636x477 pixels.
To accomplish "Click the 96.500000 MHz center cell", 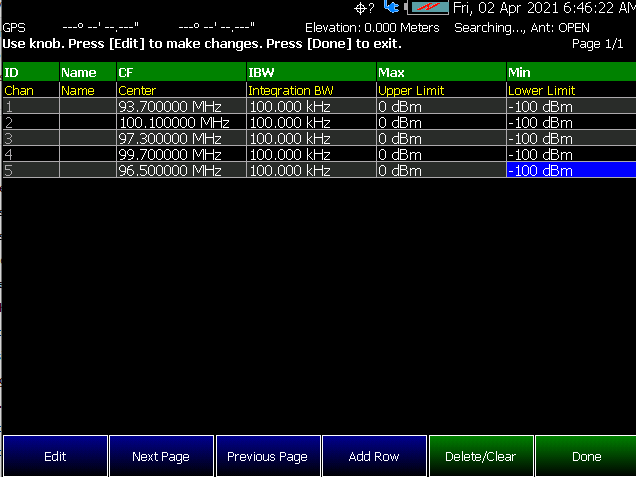I will click(181, 170).
